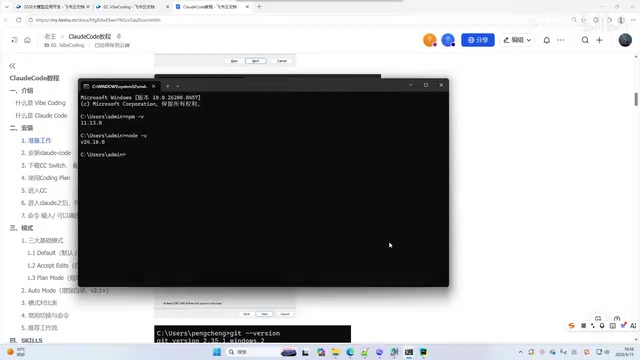Show hidden system tray icons chevron
Image resolution: width=640 pixels, height=360 pixels.
click(x=520, y=352)
